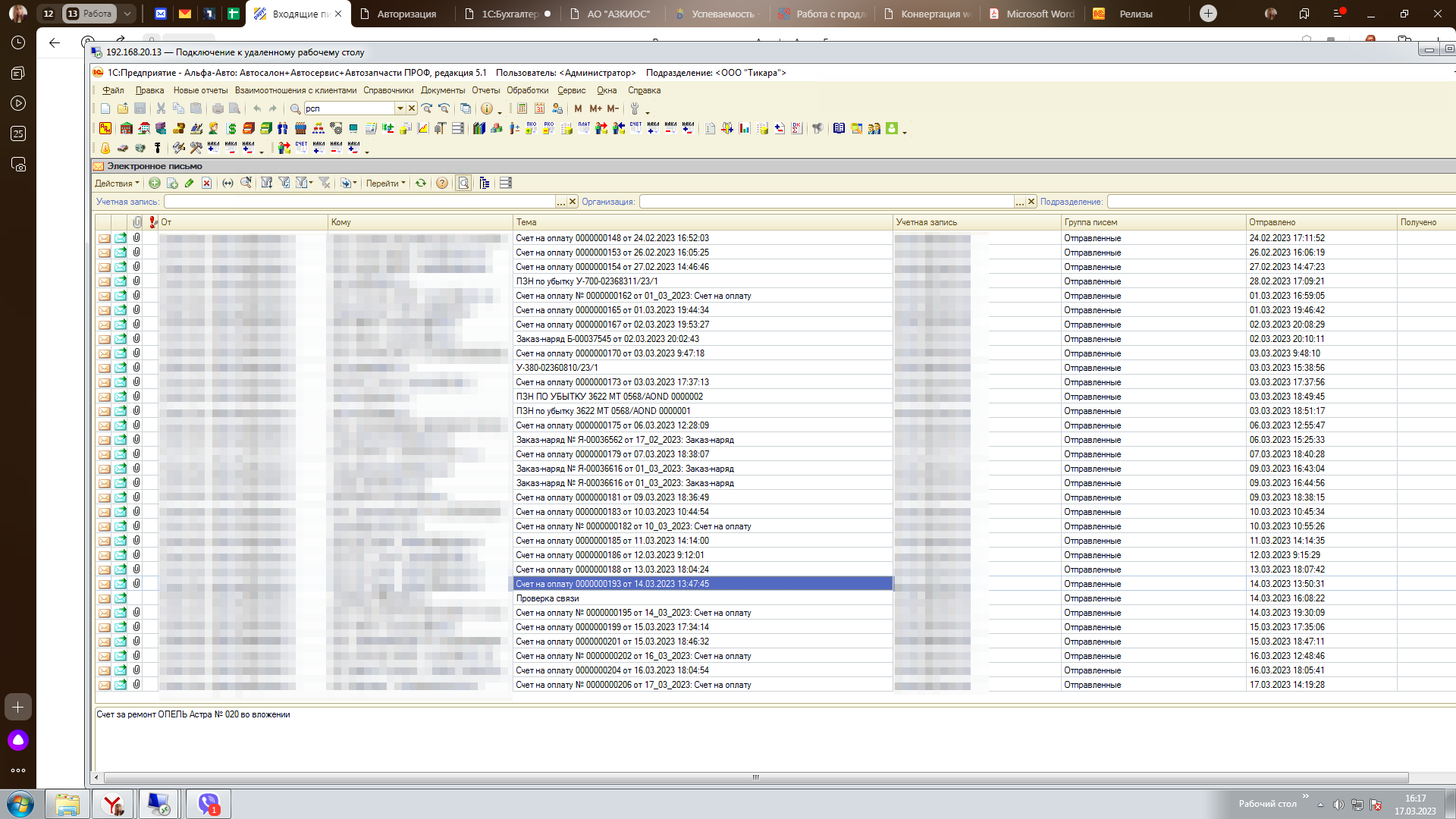Expand the info icon dropdown arrow
This screenshot has width=1456, height=819.
click(499, 112)
